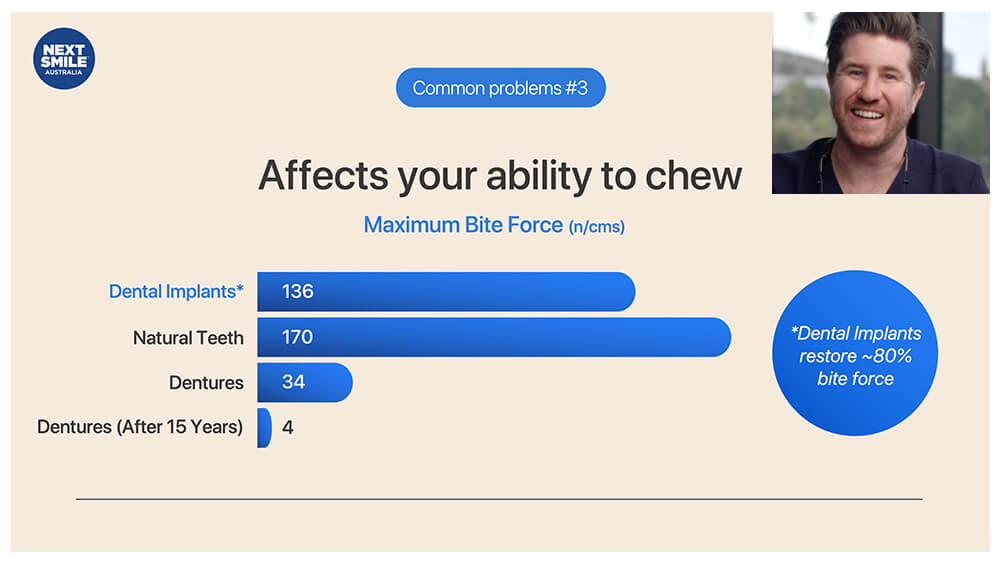
Task: Click the Affects your ability to chew heading
Action: click(500, 175)
